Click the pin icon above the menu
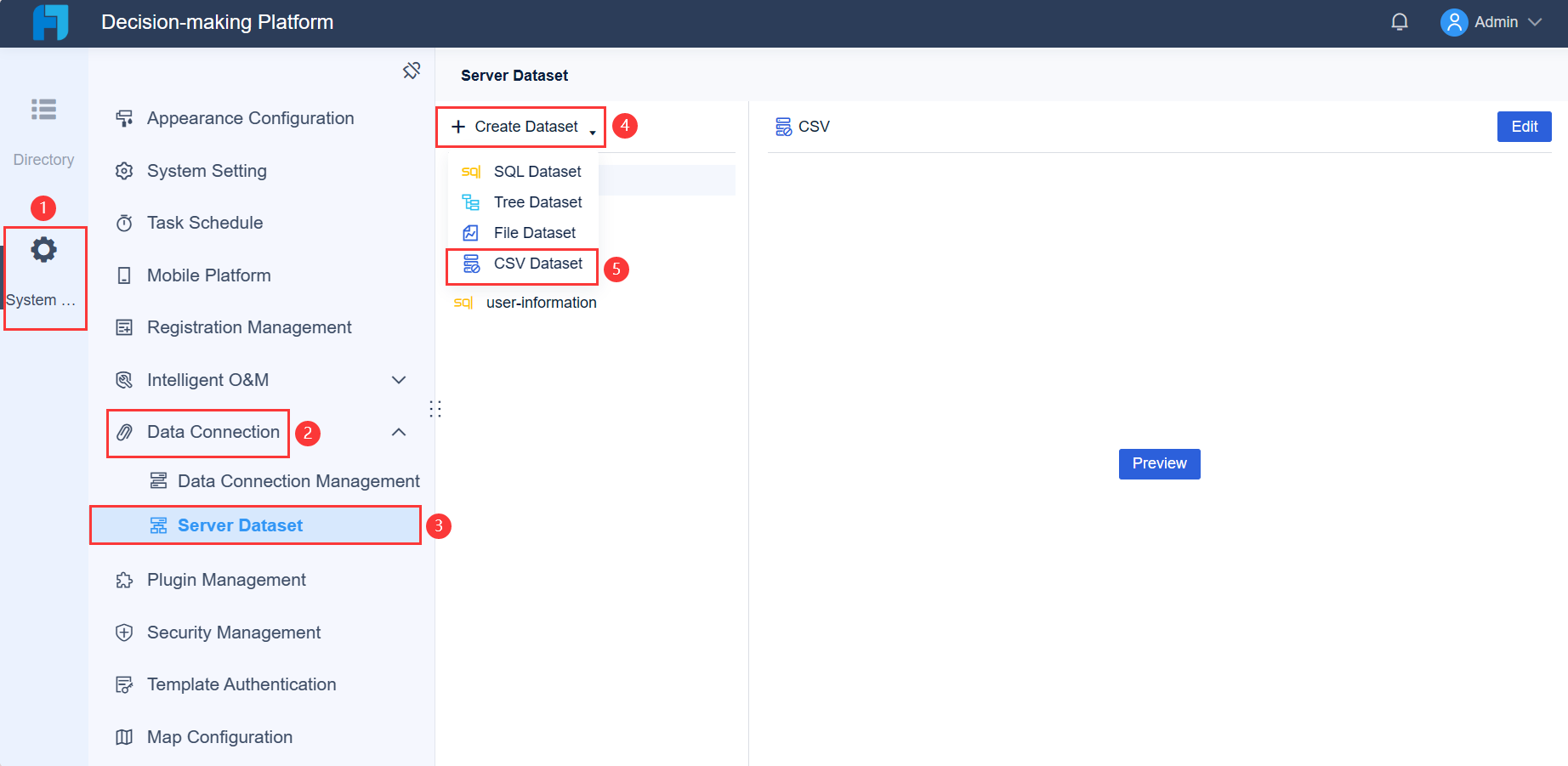 412,71
